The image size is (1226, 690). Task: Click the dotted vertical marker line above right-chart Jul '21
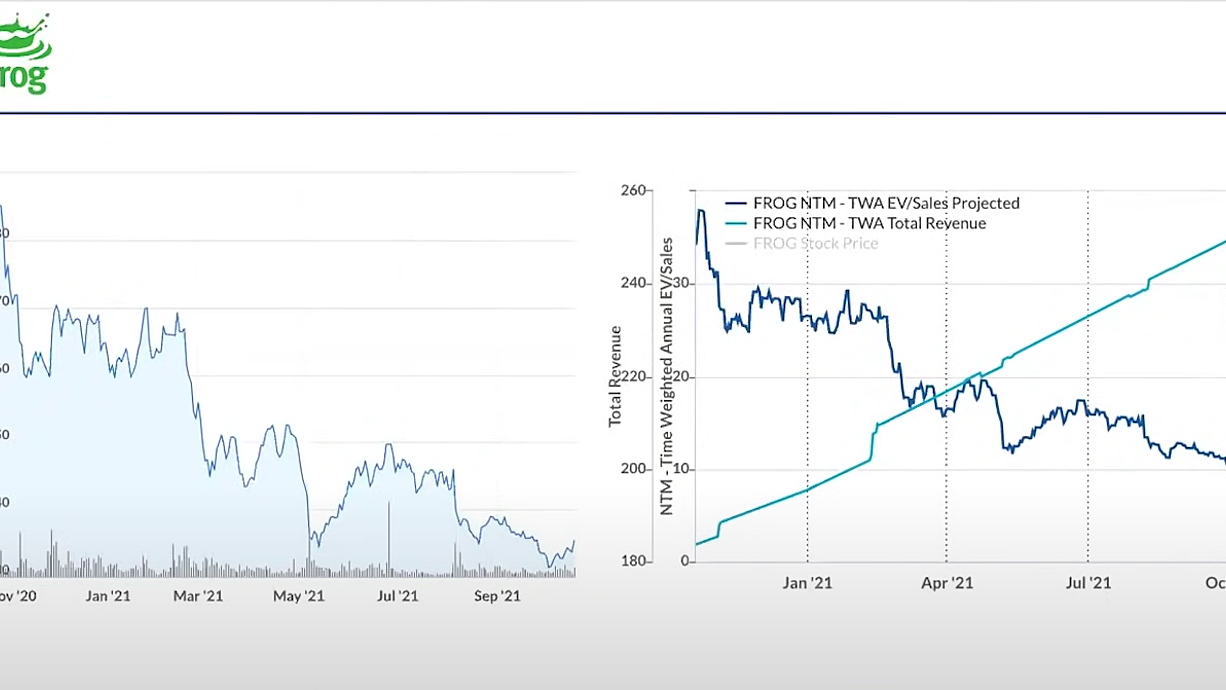pos(1088,375)
